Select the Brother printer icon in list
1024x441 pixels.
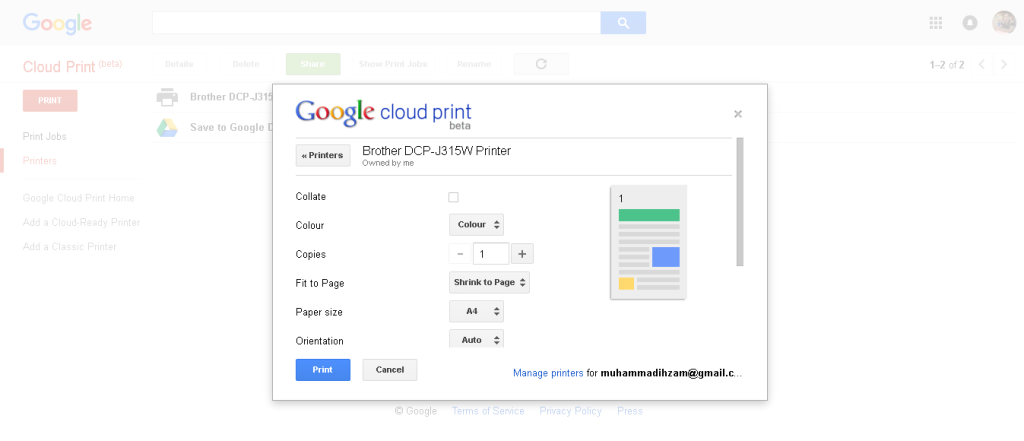tap(167, 97)
